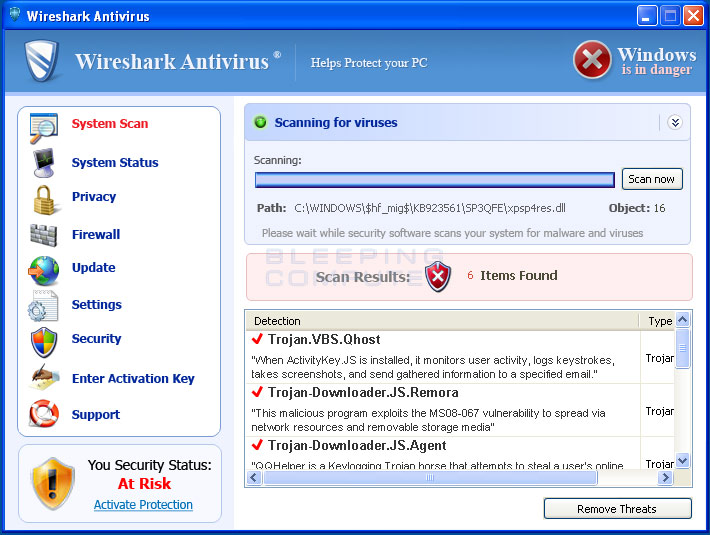
Task: Click the title bar application icon
Action: (15, 14)
